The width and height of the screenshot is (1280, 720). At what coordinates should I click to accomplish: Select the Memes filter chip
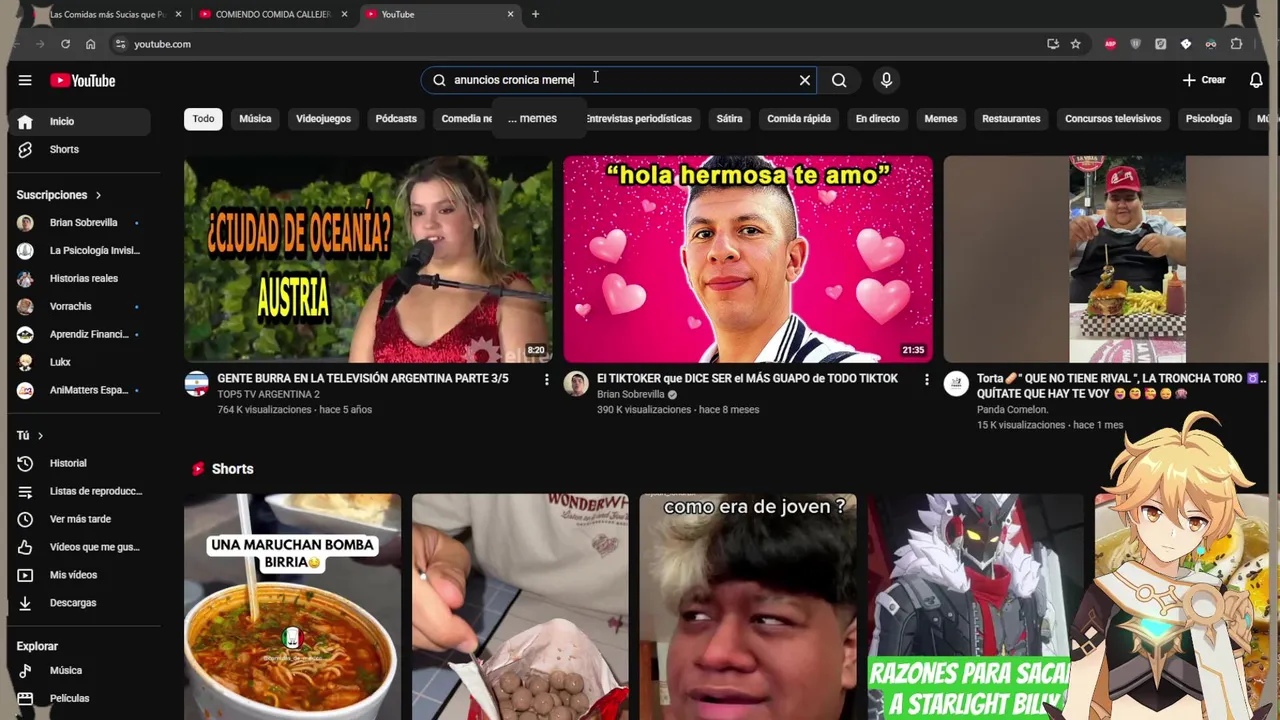[941, 119]
